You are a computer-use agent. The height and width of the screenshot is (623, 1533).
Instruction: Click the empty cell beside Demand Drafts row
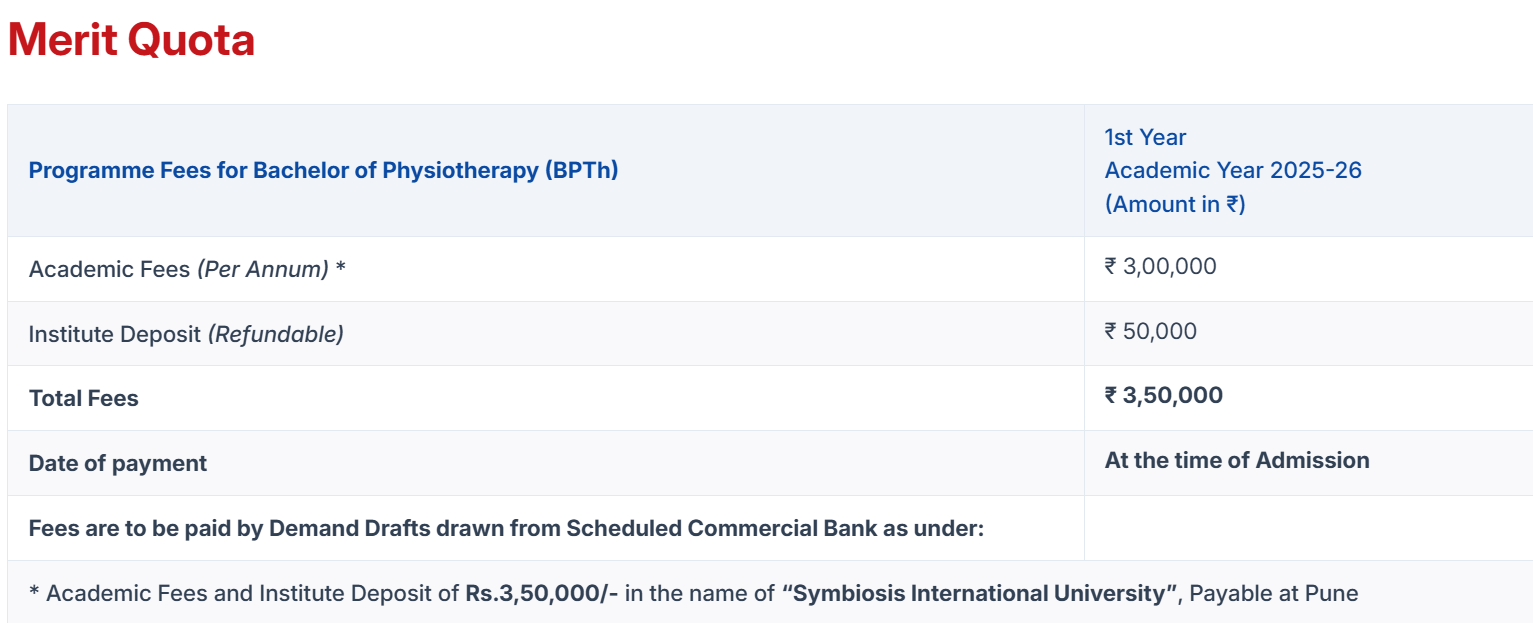tap(1306, 528)
